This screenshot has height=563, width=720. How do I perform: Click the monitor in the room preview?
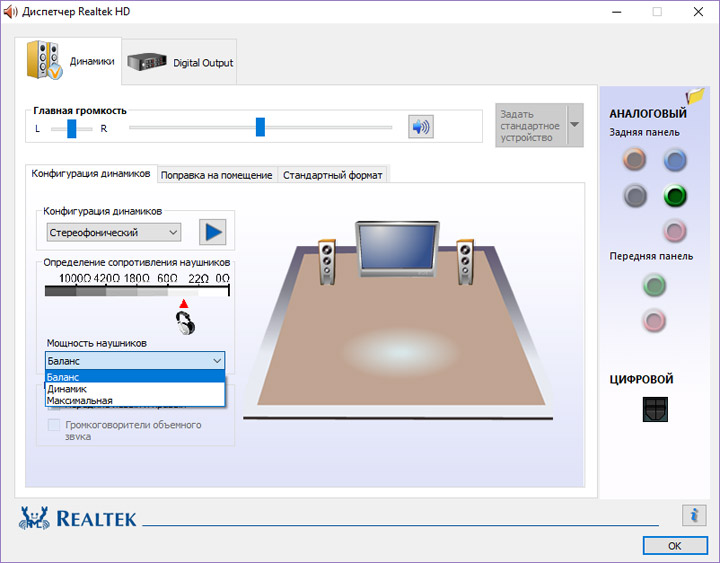click(x=397, y=248)
